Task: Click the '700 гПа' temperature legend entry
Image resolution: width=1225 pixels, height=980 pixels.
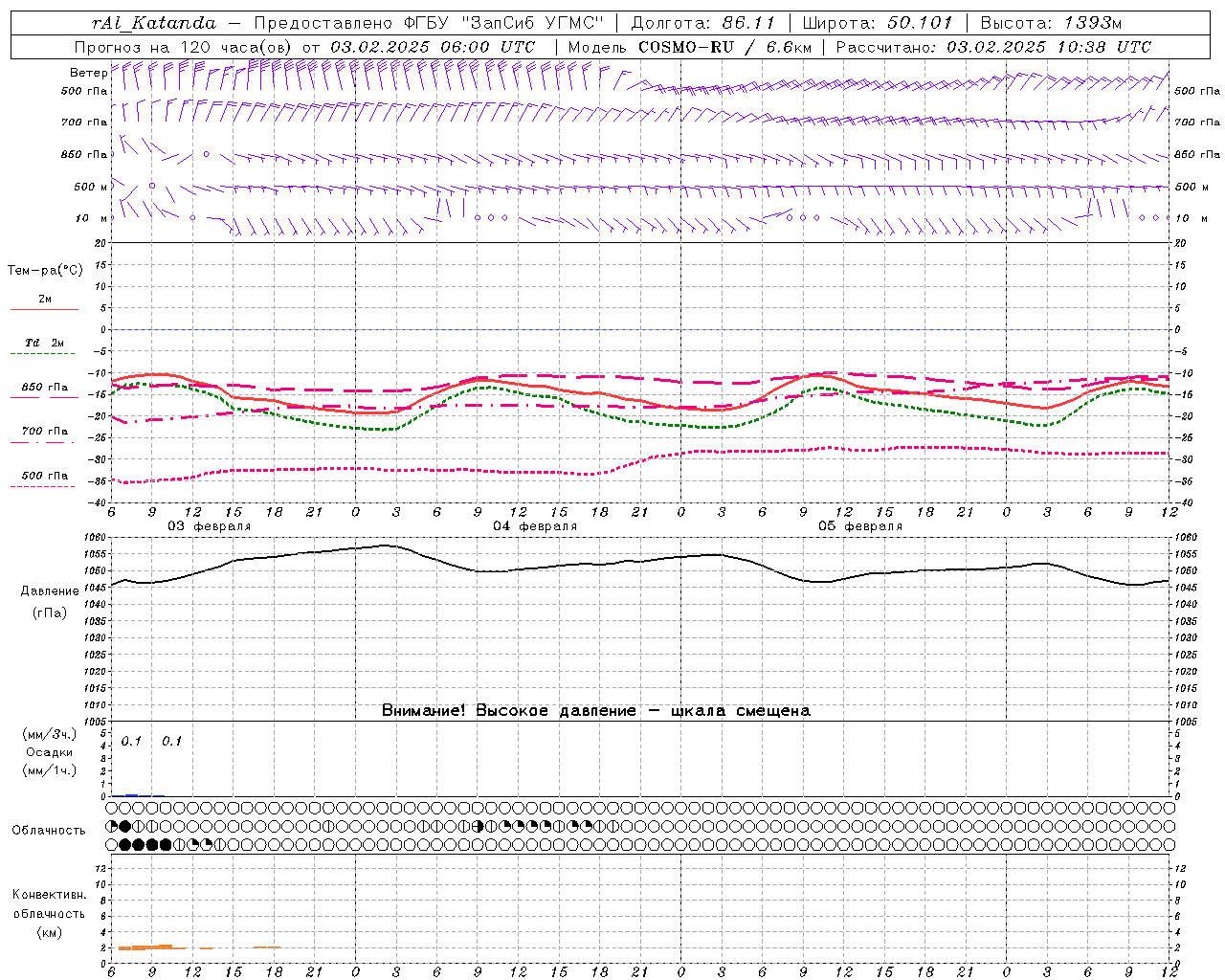Action: [44, 432]
